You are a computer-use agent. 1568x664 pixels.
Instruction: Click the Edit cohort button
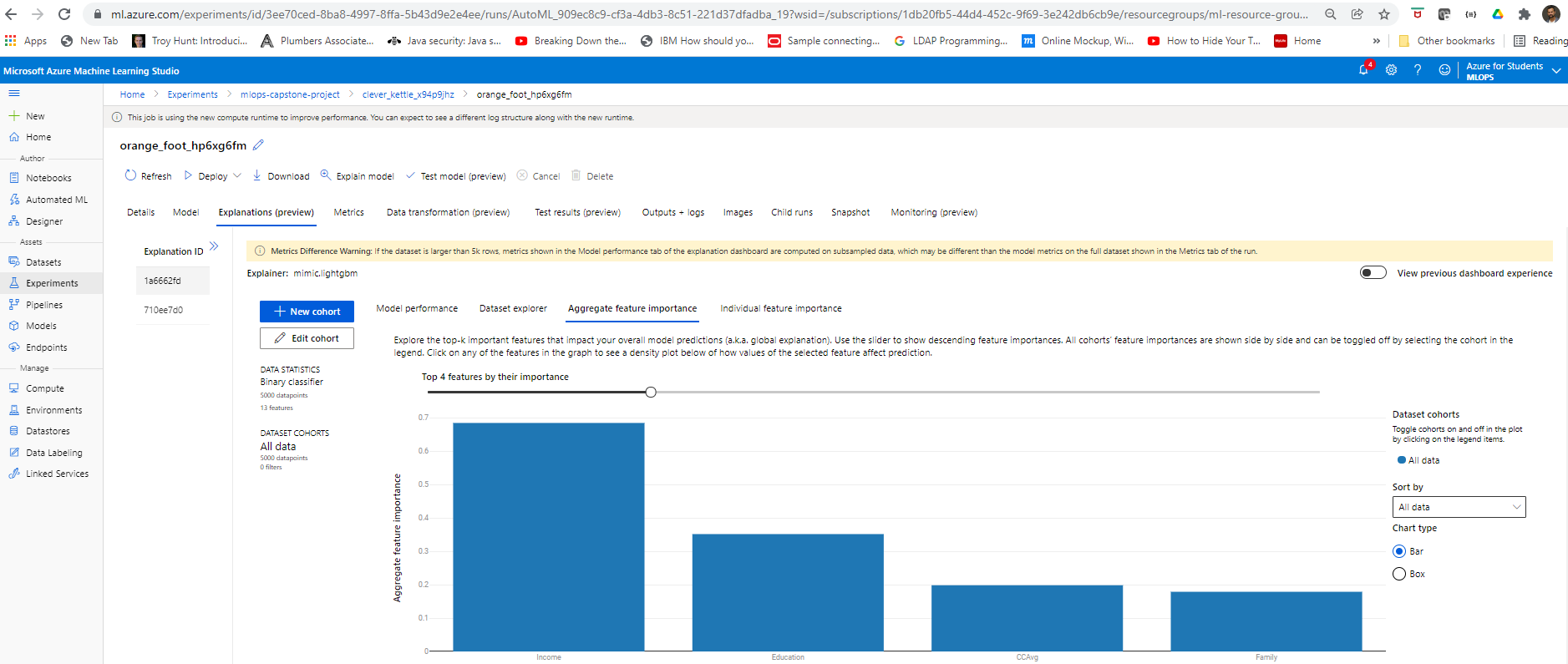point(307,338)
